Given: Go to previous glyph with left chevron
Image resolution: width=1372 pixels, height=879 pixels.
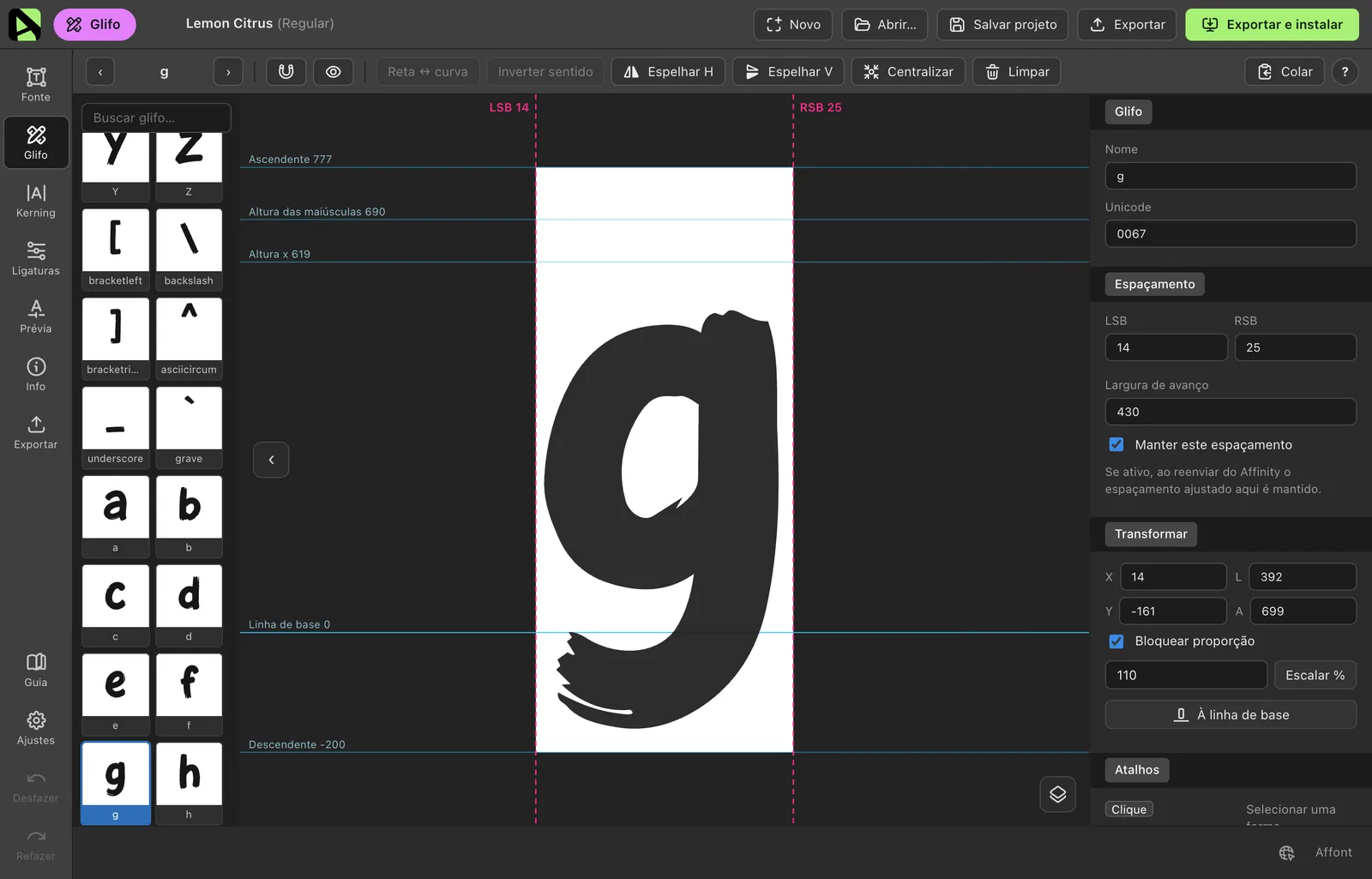Looking at the screenshot, I should coord(100,72).
